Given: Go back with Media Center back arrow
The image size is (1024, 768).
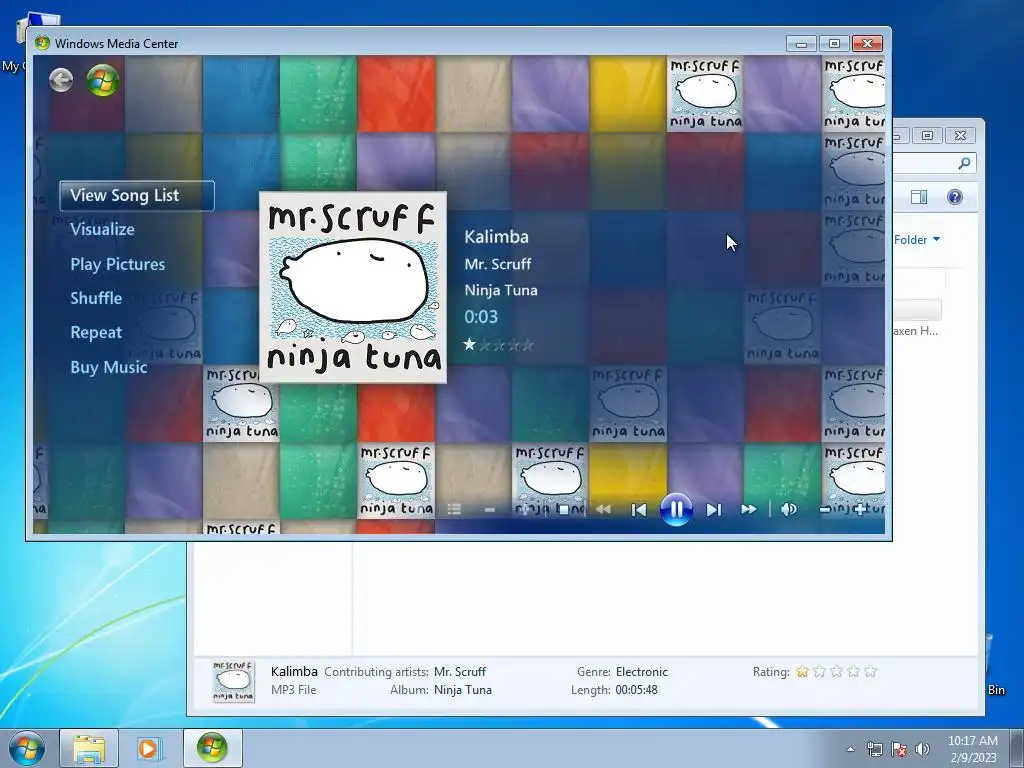Looking at the screenshot, I should click(61, 80).
